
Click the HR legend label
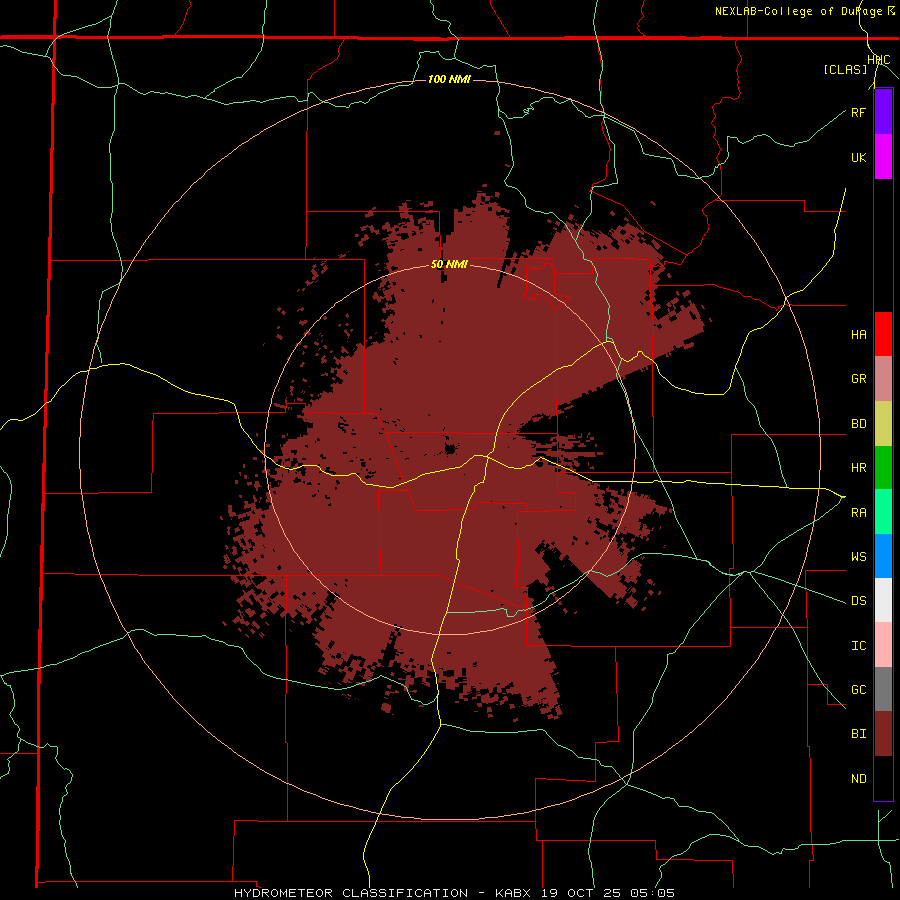tap(858, 468)
